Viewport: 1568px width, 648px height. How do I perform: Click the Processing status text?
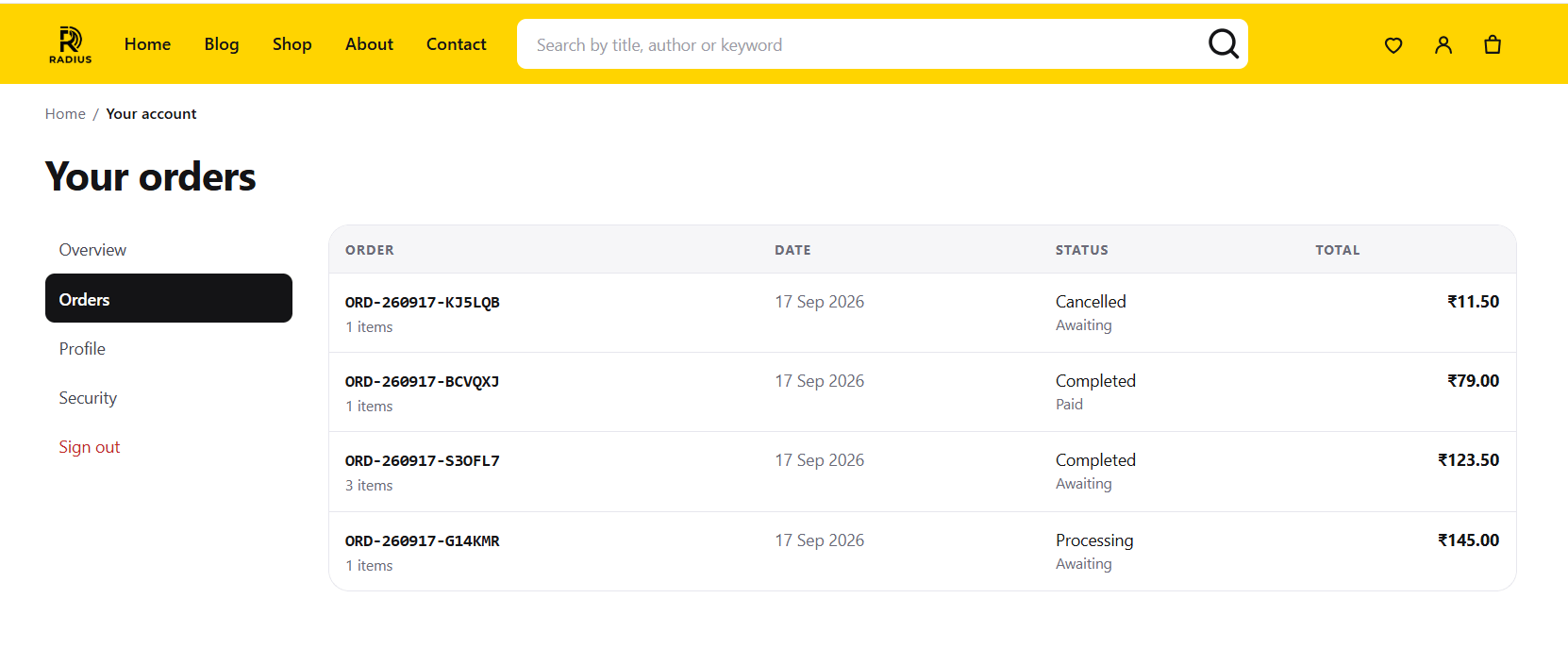point(1094,540)
